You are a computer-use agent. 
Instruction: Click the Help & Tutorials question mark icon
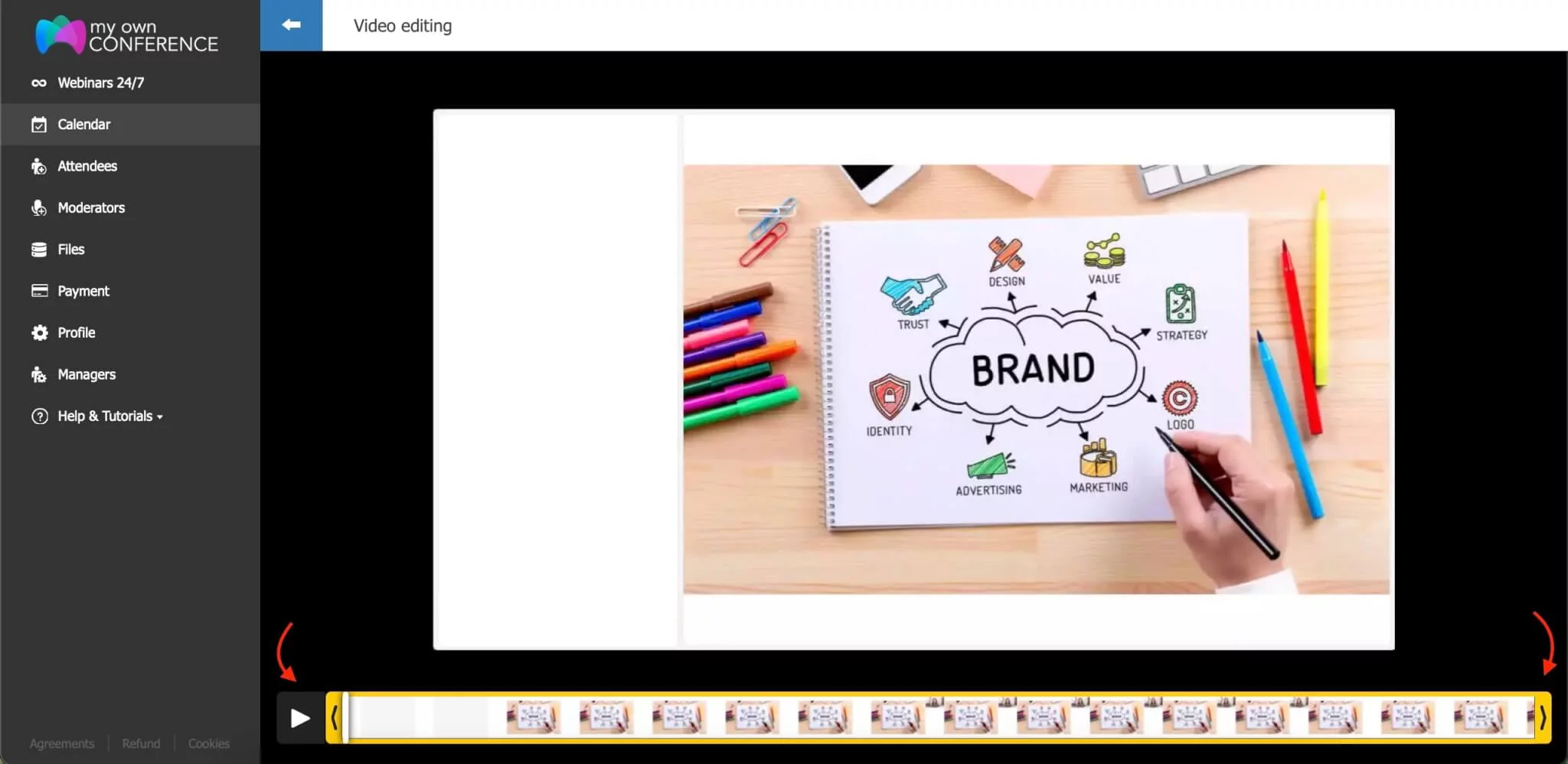[39, 416]
